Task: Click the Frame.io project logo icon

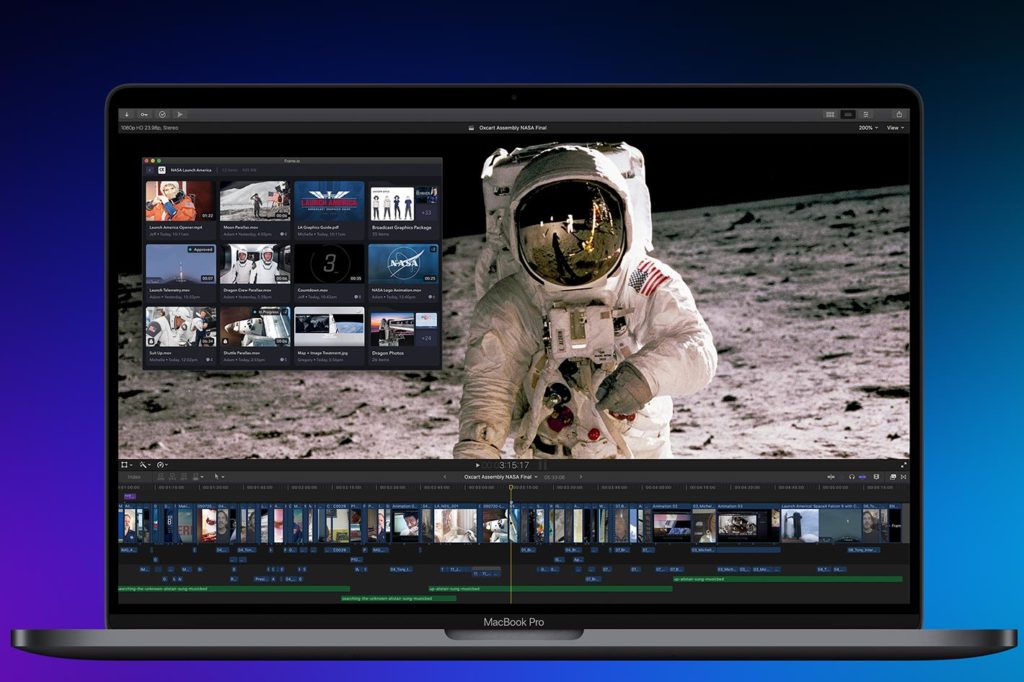Action: (161, 170)
